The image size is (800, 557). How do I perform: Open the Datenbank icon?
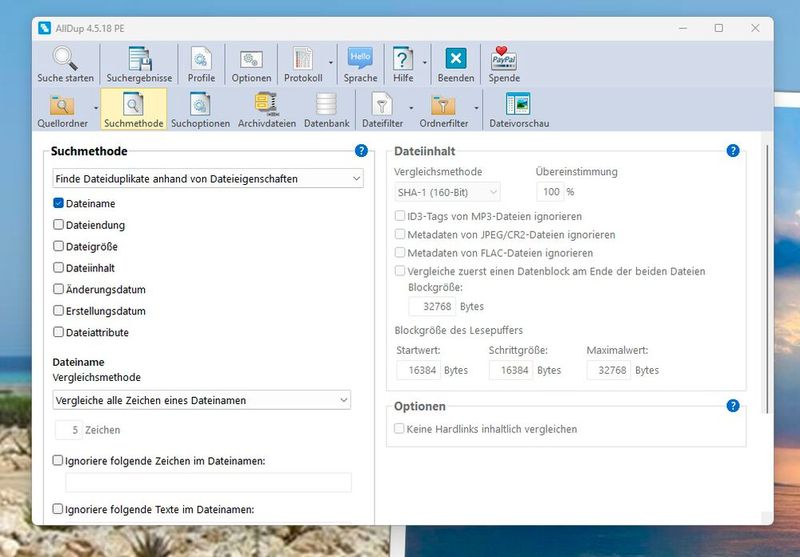326,106
